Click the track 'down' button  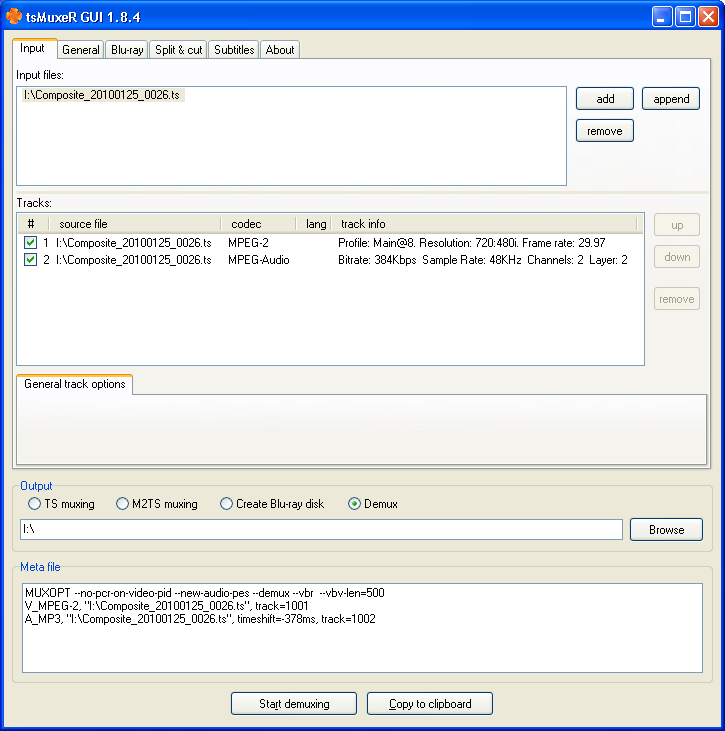[x=677, y=257]
